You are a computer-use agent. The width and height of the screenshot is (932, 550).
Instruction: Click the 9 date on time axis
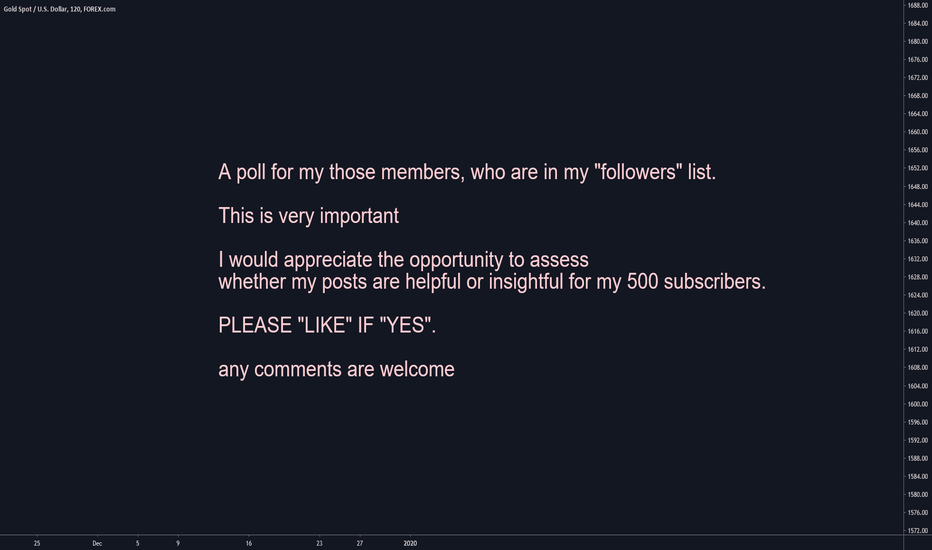click(x=178, y=543)
